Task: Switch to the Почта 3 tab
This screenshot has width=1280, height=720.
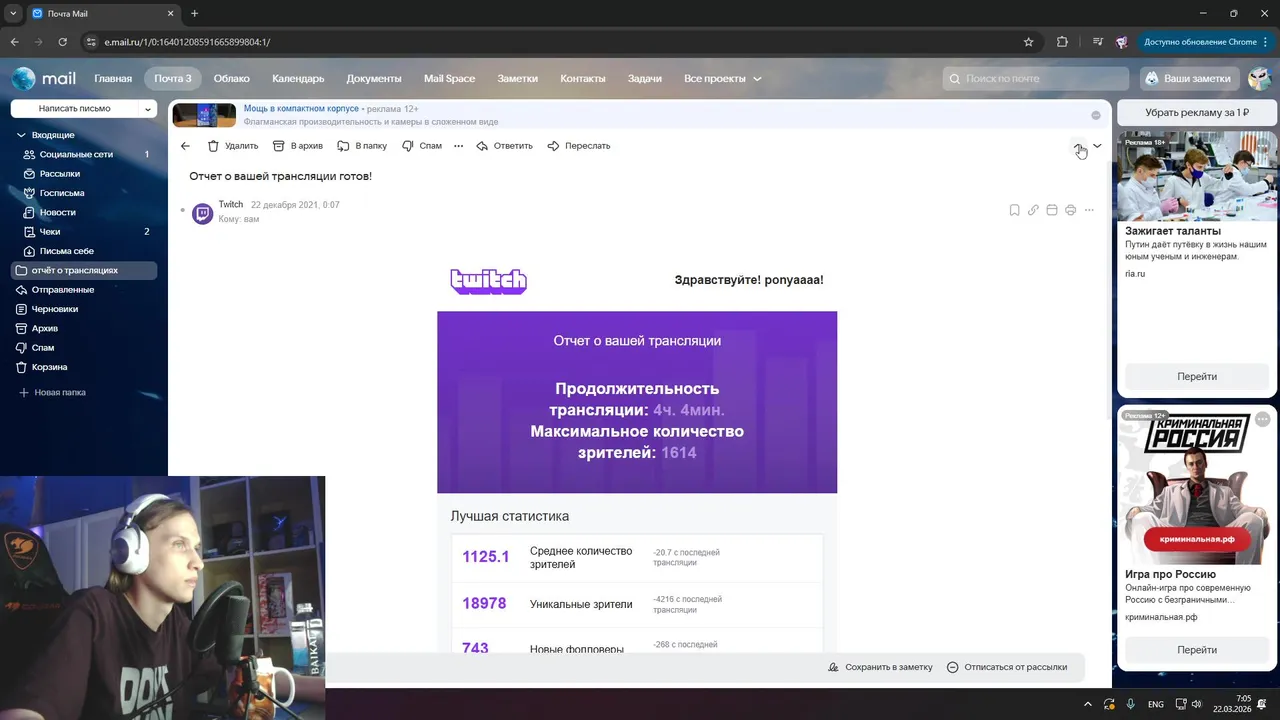Action: (173, 79)
